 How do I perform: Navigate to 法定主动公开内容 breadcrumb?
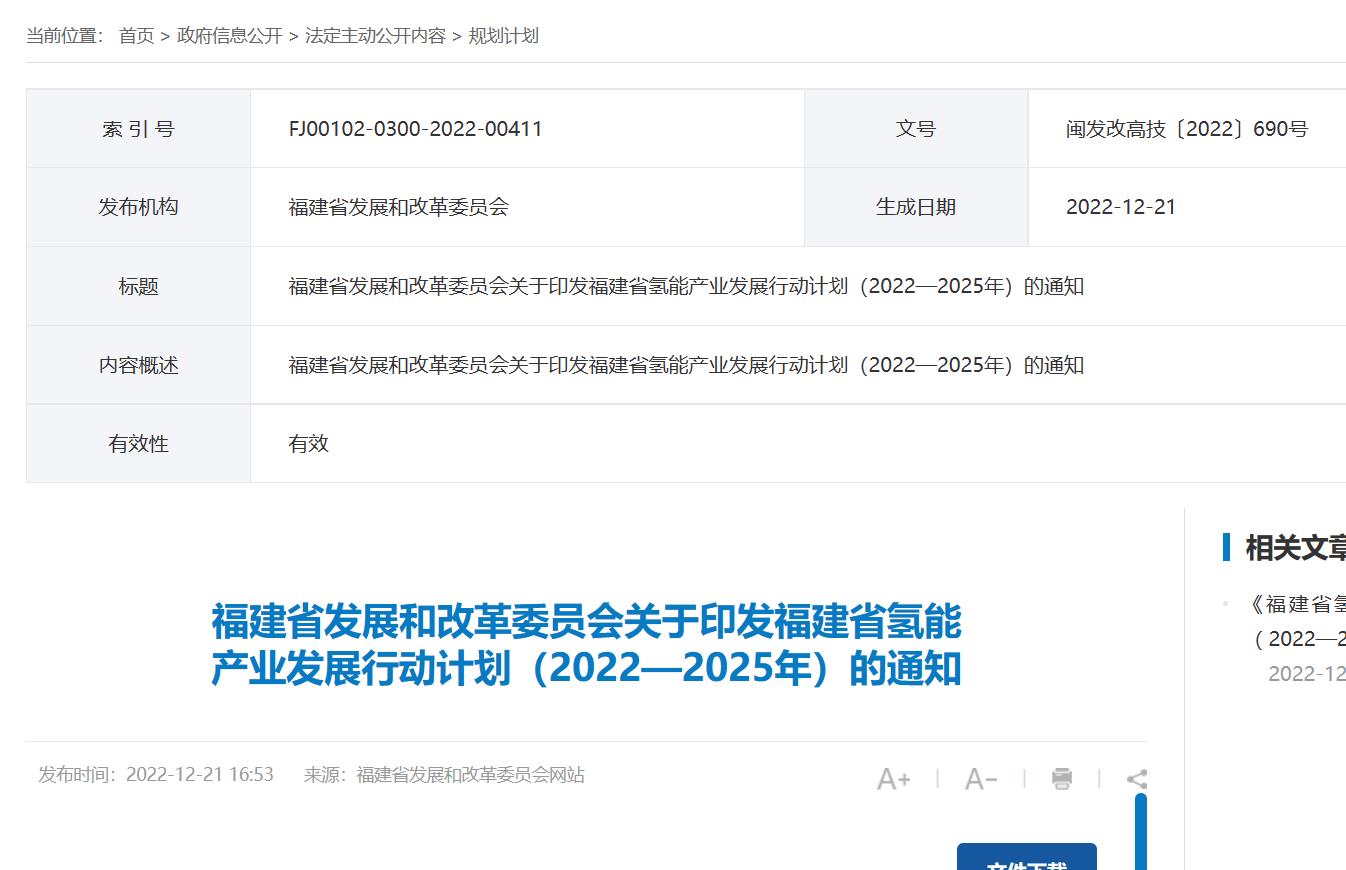coord(375,36)
